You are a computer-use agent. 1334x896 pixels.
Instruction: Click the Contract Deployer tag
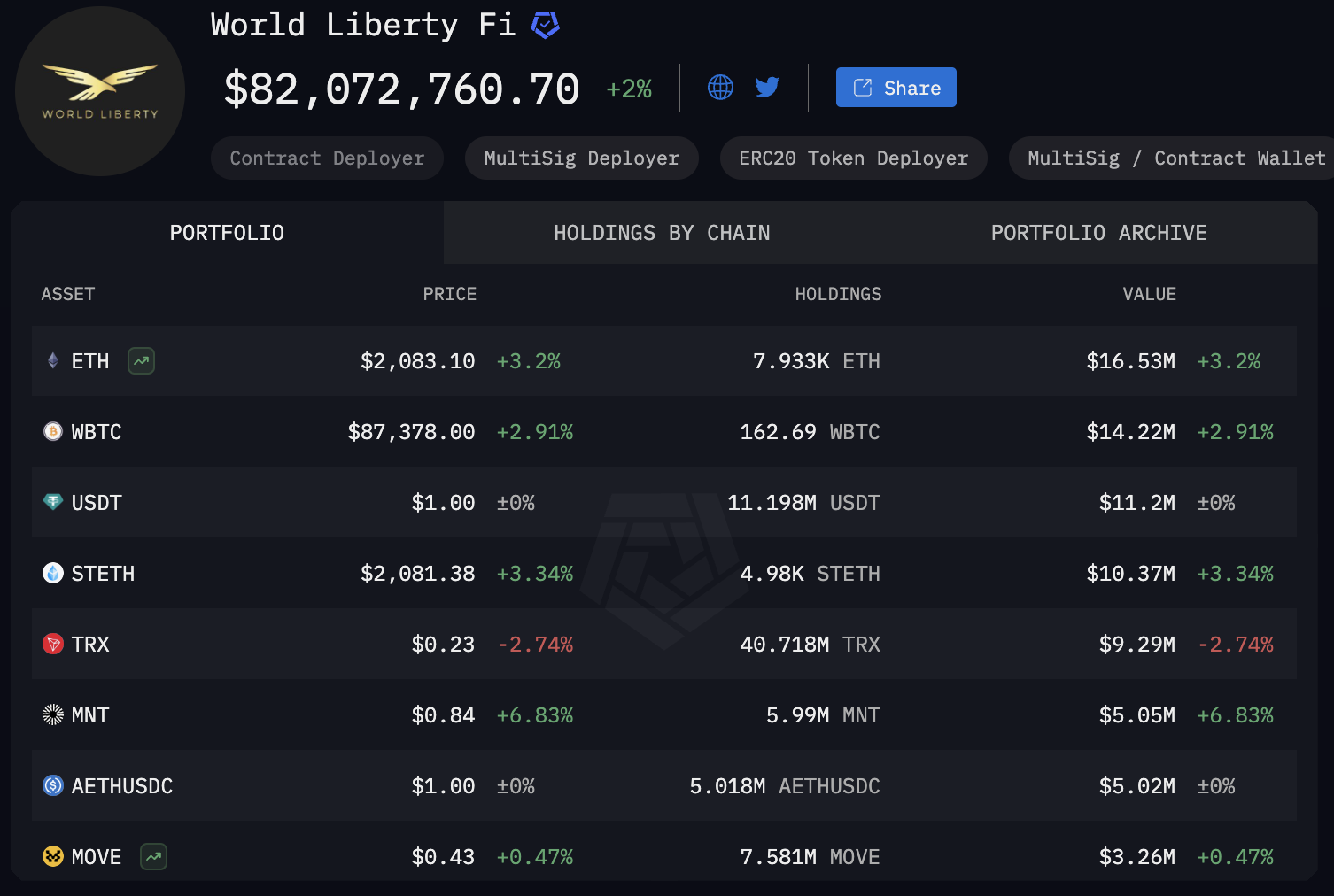point(327,158)
